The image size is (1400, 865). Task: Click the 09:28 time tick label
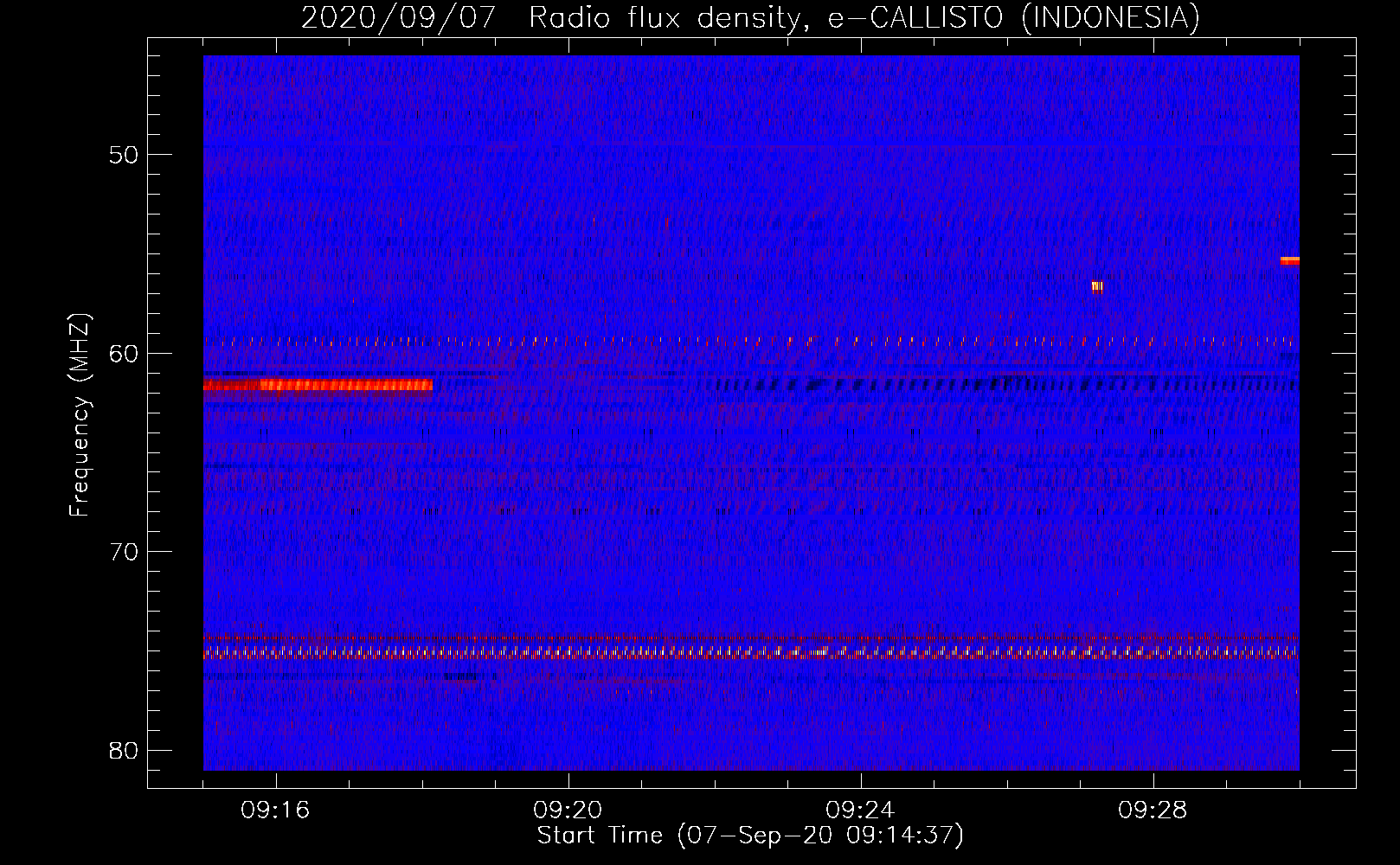pyautogui.click(x=1153, y=810)
